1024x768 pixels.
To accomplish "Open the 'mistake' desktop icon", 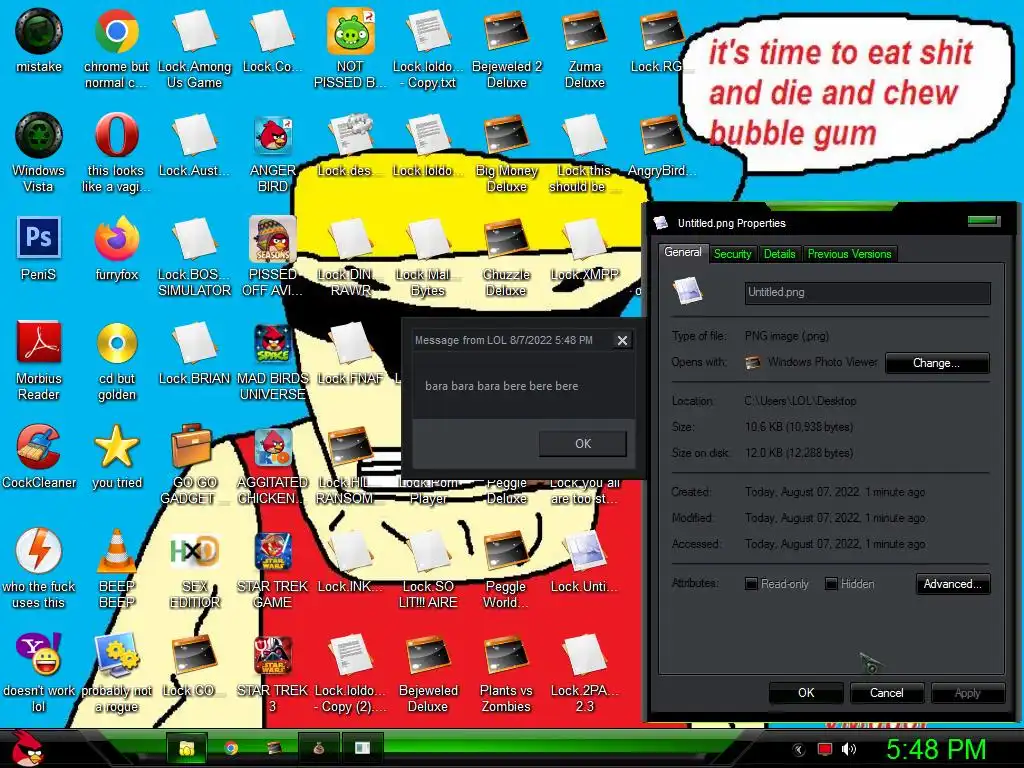I will pyautogui.click(x=39, y=31).
